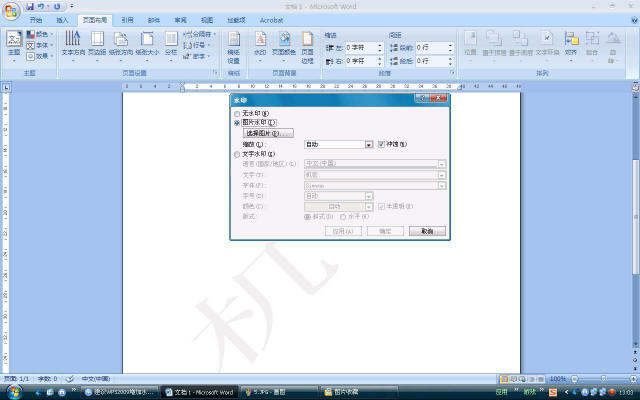Open Manuscript paper settings (稿纸设置)
Viewport: 640px width, 400px height.
click(233, 47)
